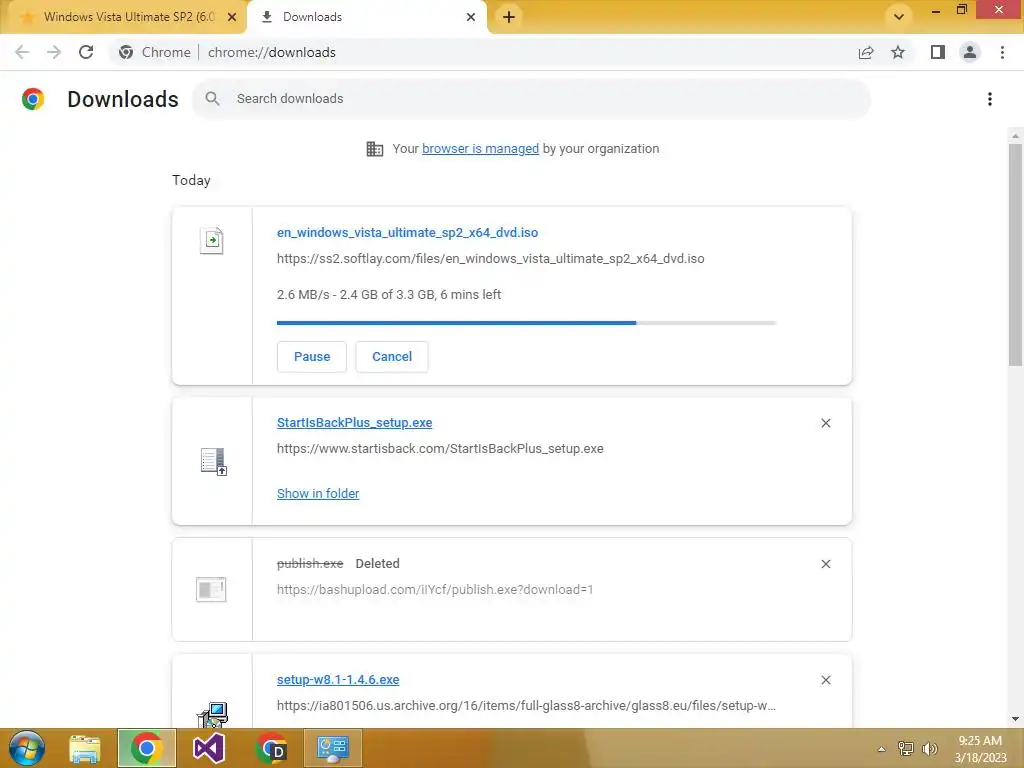
Task: Open a new tab
Action: pyautogui.click(x=509, y=17)
